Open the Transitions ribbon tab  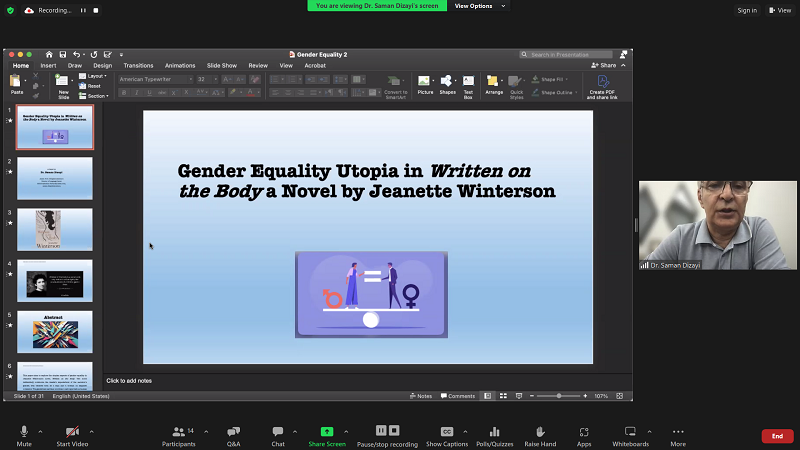138,65
